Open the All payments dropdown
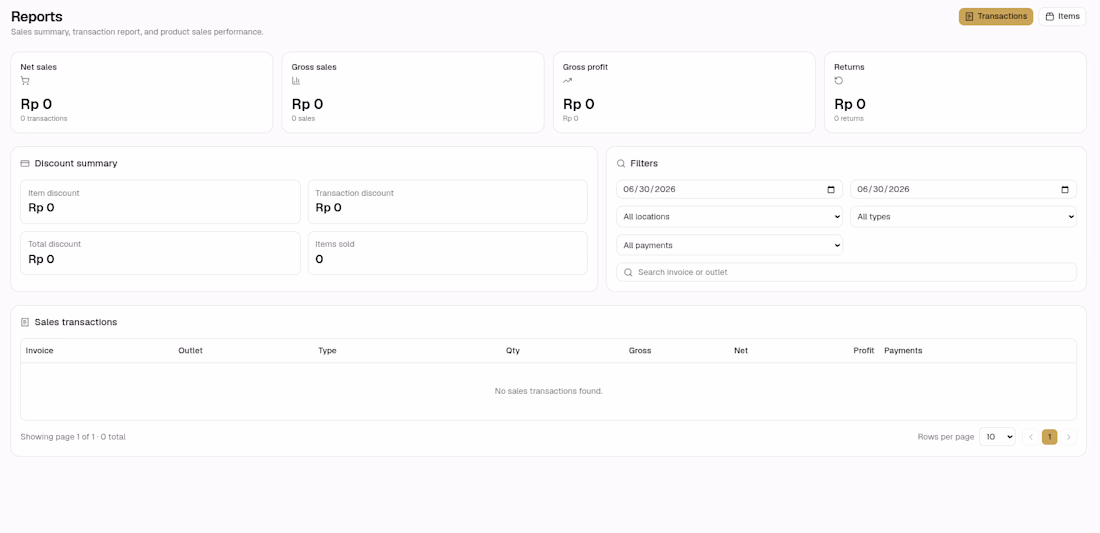This screenshot has width=1100, height=533. tap(730, 245)
